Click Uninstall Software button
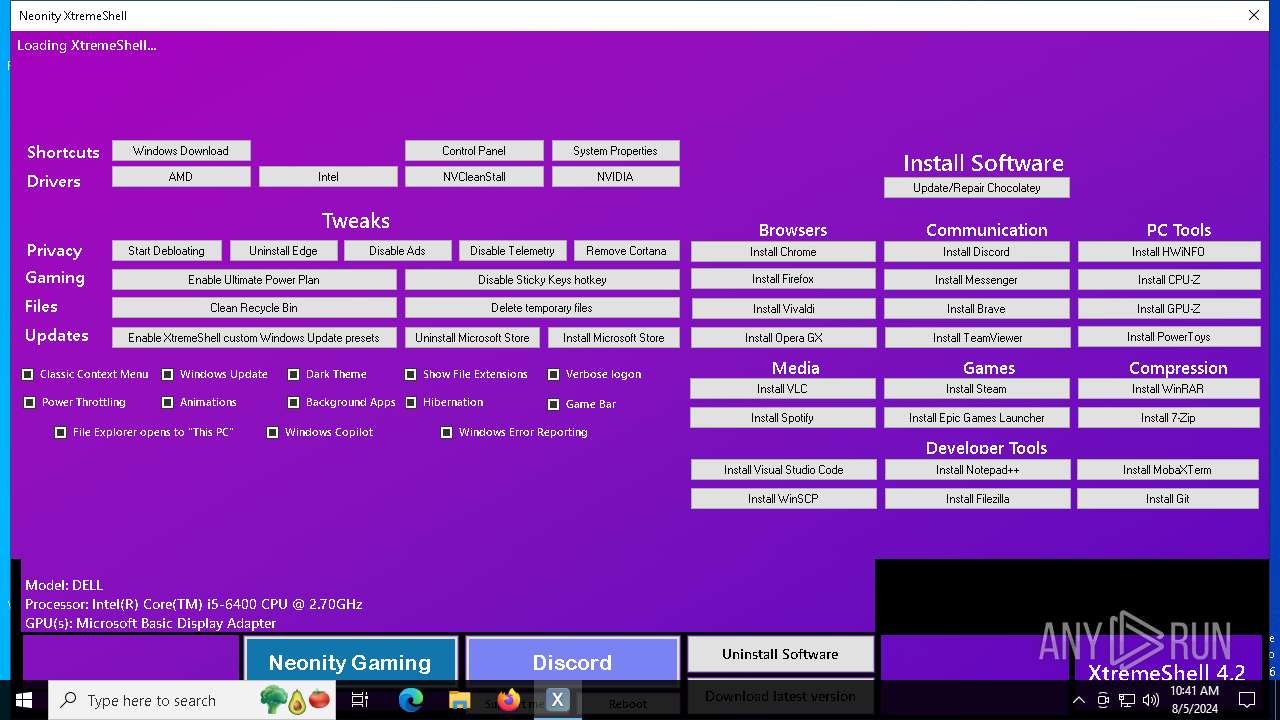 tap(780, 654)
